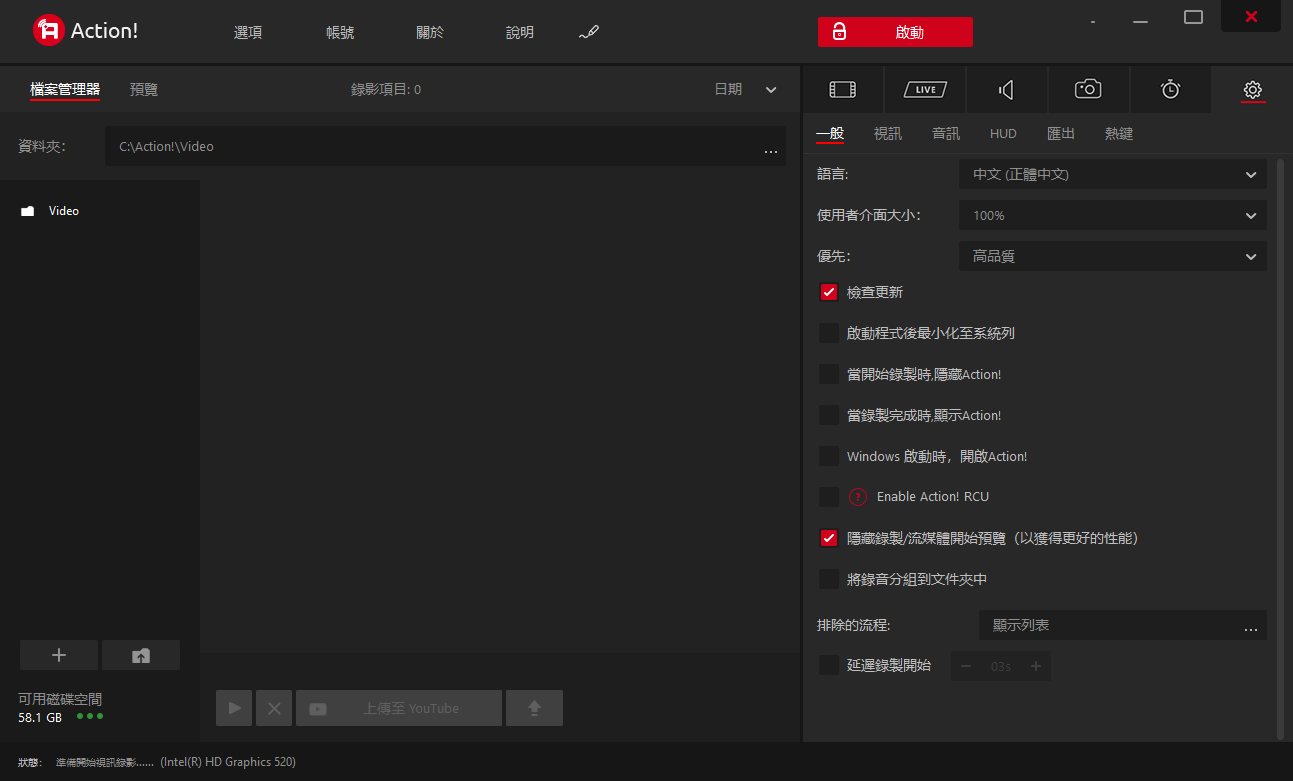Click the 錄影項目: 0 counter text
The width and height of the screenshot is (1293, 781).
[x=386, y=89]
